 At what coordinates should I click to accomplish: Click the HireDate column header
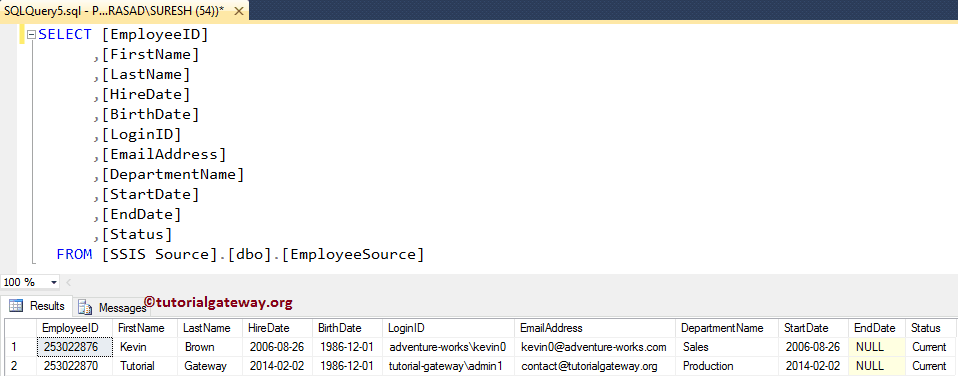tap(277, 328)
